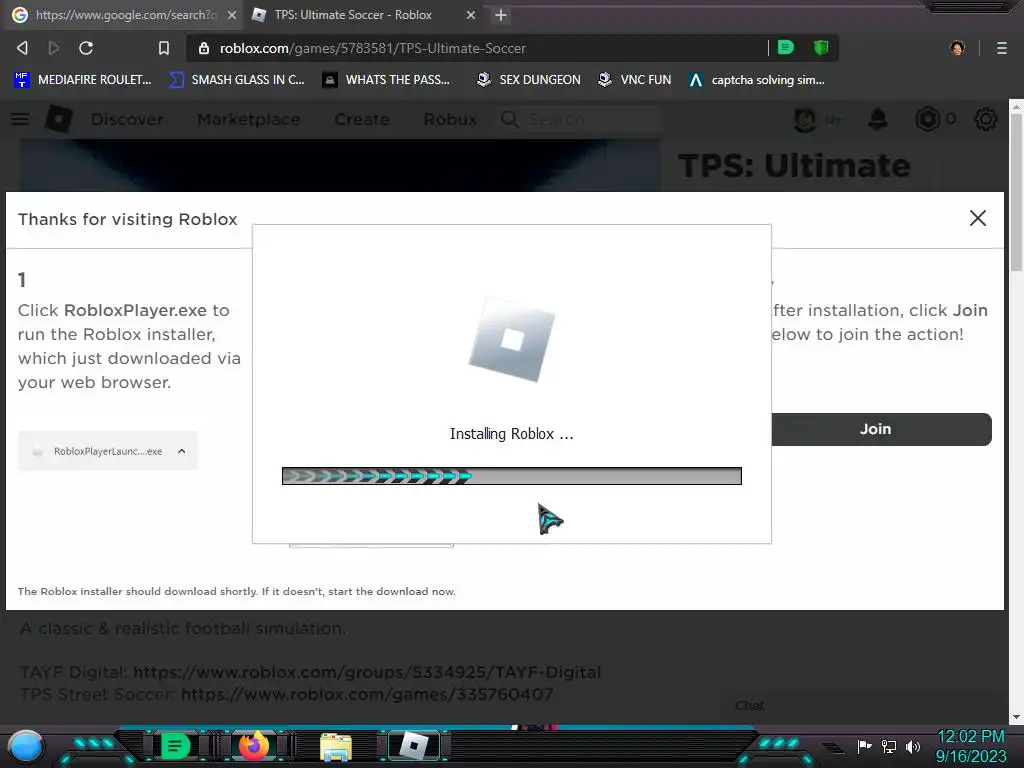Viewport: 1024px width, 768px height.
Task: Open the Create menu item
Action: click(x=362, y=120)
